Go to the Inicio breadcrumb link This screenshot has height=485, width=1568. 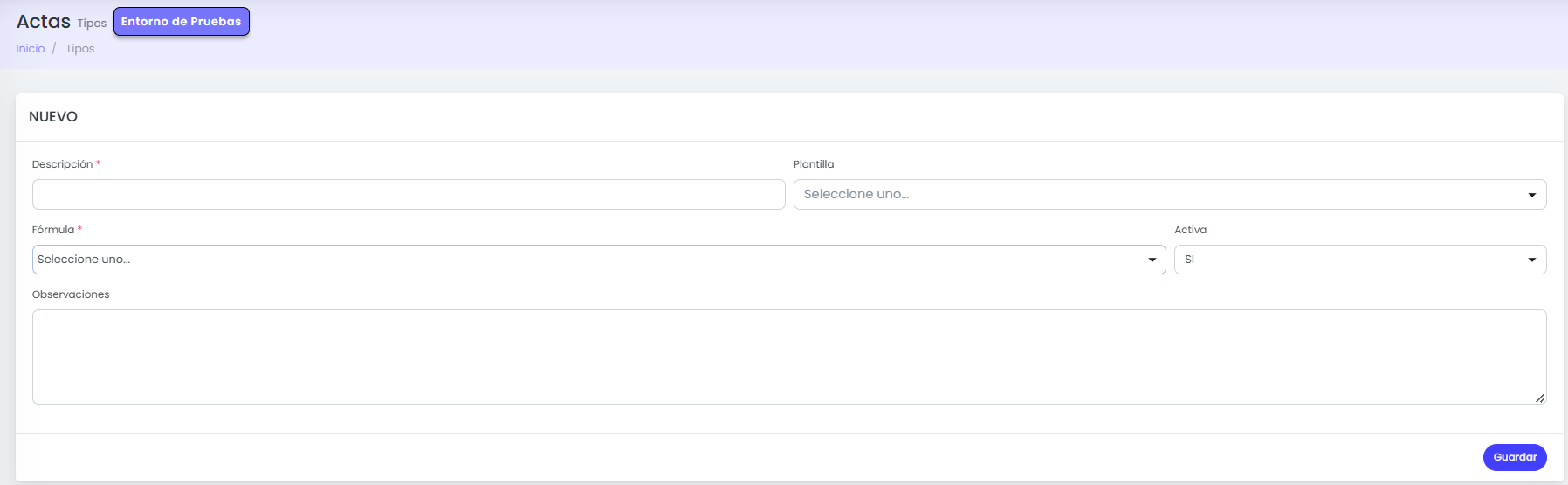(x=31, y=49)
